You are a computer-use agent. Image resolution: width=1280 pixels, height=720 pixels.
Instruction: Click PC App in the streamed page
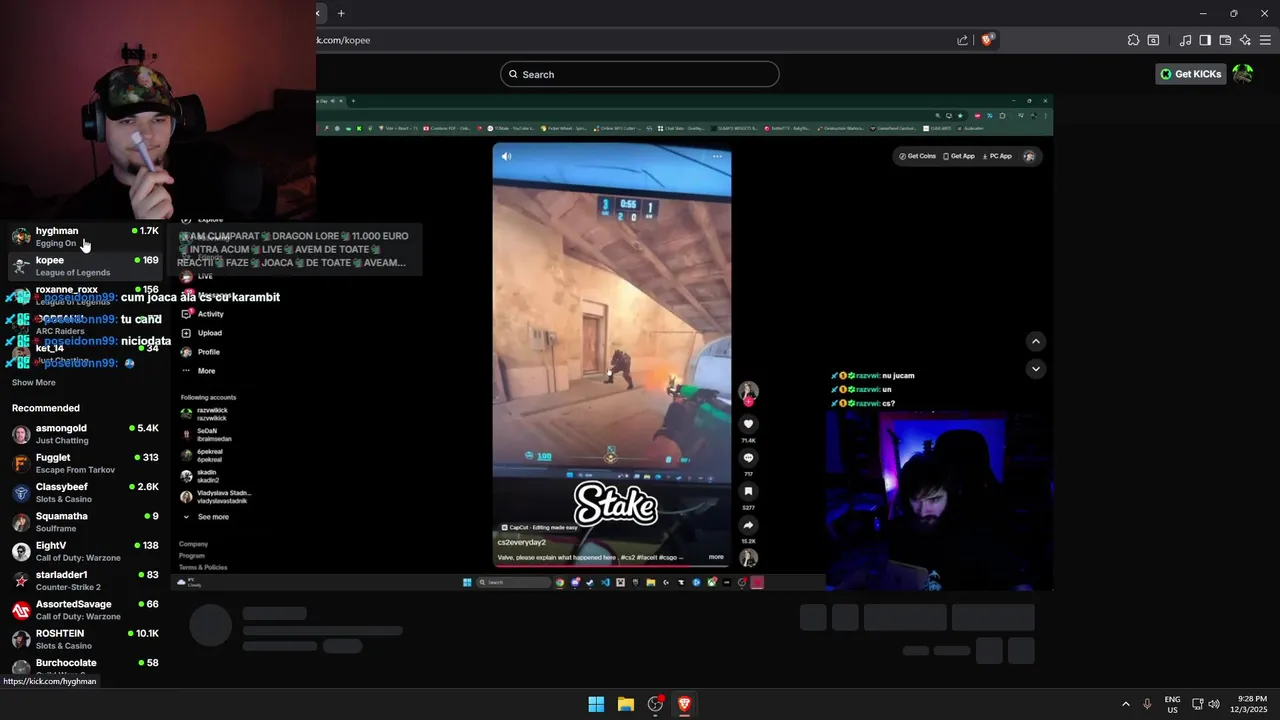997,156
